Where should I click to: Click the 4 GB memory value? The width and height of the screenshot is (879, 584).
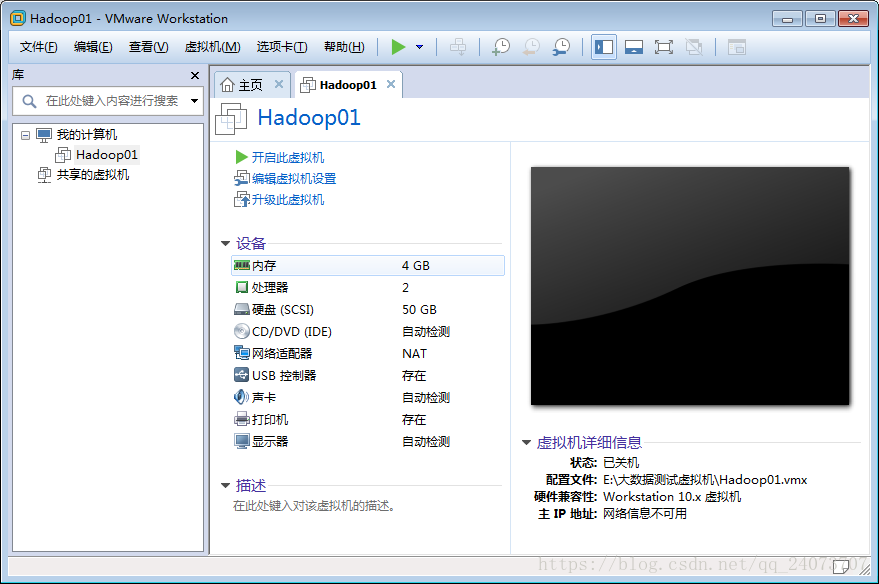click(x=416, y=266)
